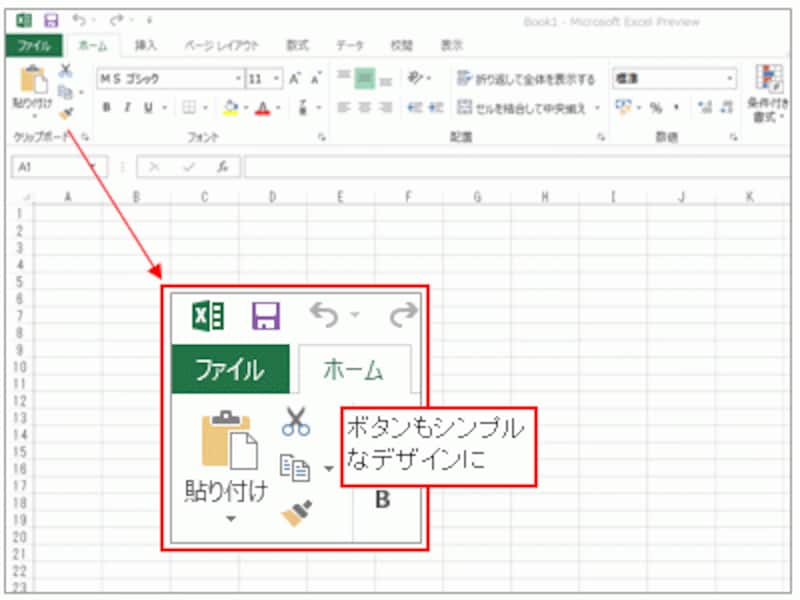Screen dimensions: 800x600
Task: Apply the percent style button
Action: pyautogui.click(x=656, y=108)
